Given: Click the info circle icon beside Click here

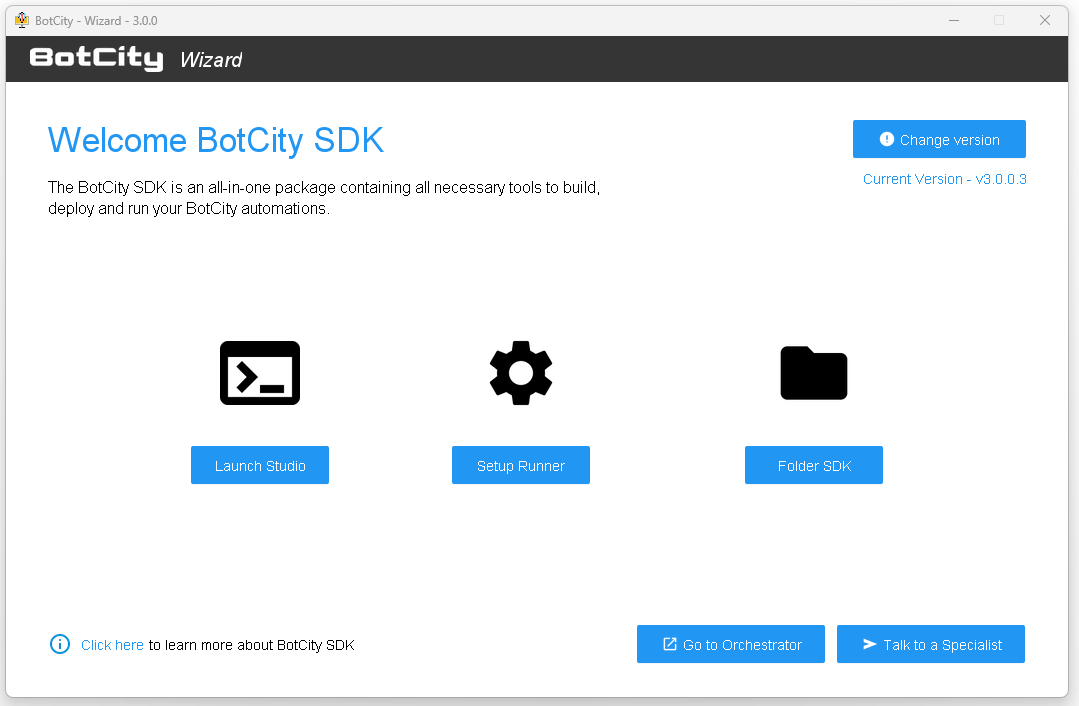Looking at the screenshot, I should point(60,644).
